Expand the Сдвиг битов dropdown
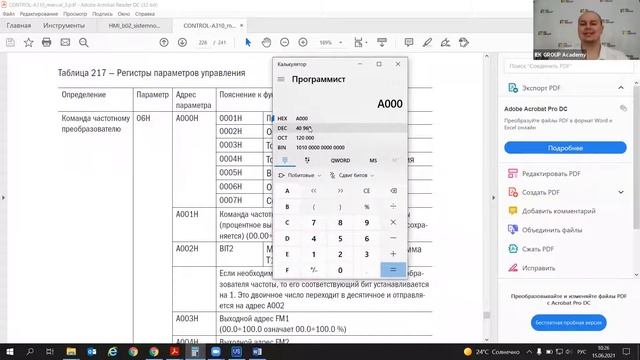640x360 pixels. [x=352, y=176]
